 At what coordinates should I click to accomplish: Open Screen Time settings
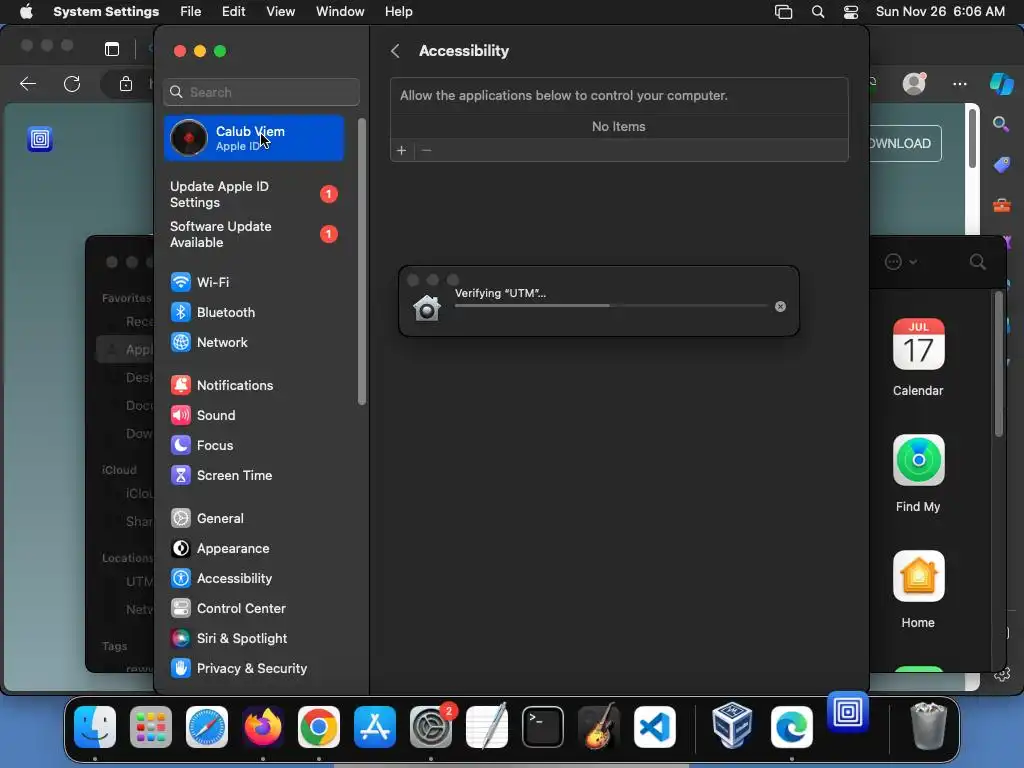[x=221, y=475]
